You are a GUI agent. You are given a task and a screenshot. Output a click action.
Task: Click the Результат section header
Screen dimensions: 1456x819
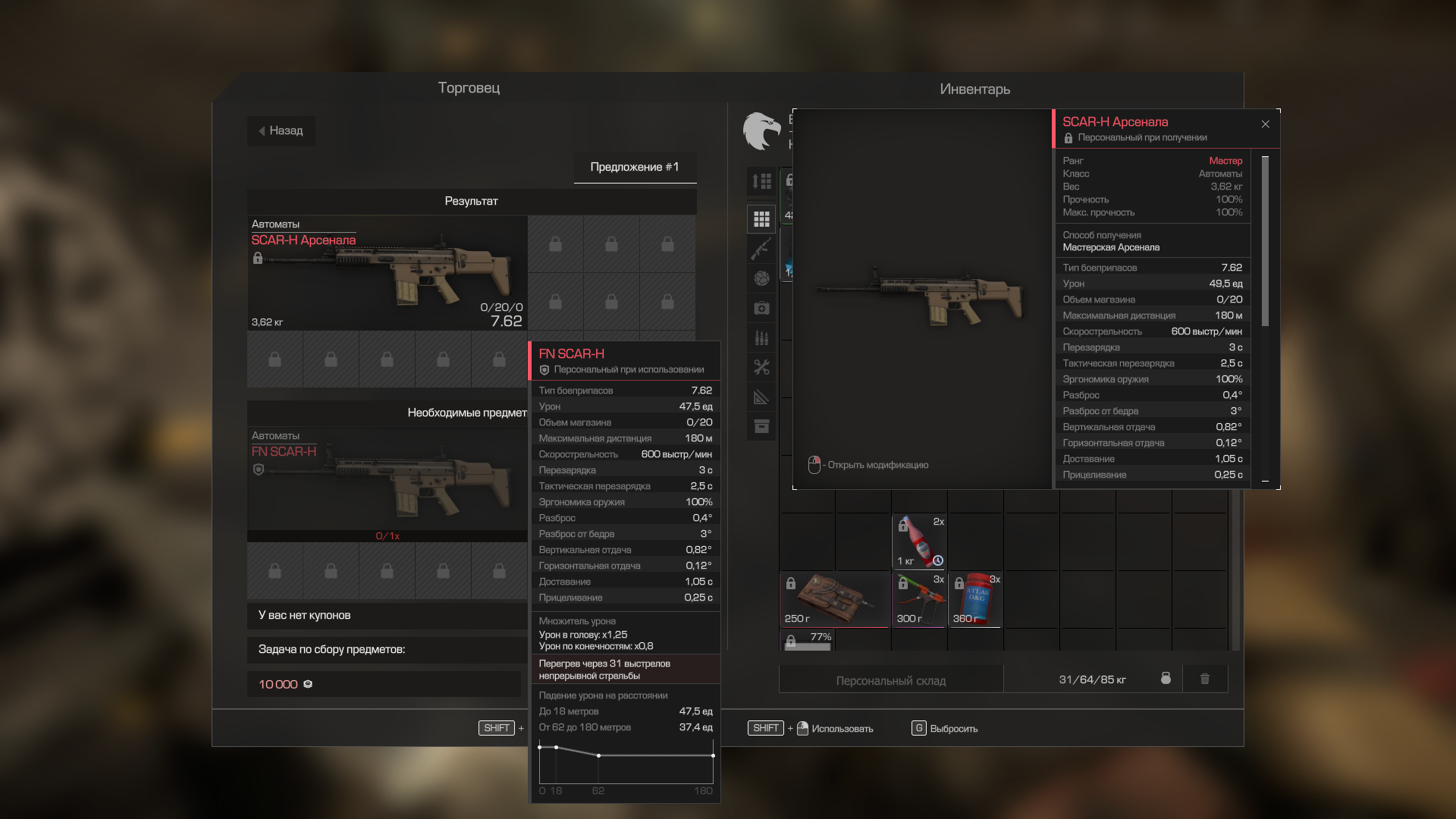[x=471, y=201]
